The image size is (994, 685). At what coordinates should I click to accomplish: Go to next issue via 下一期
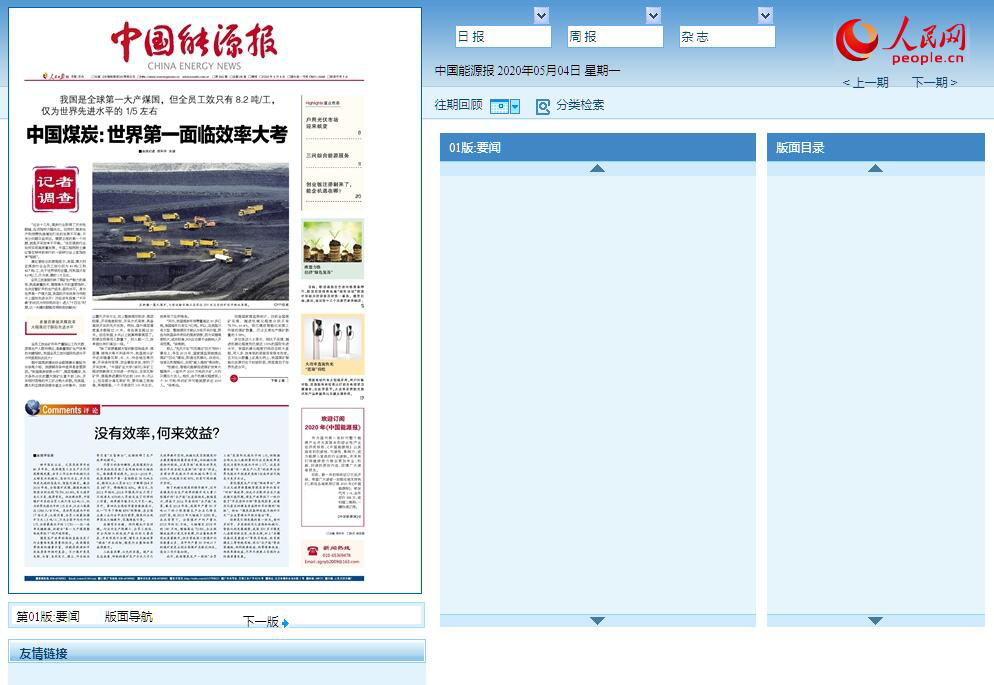(x=934, y=83)
